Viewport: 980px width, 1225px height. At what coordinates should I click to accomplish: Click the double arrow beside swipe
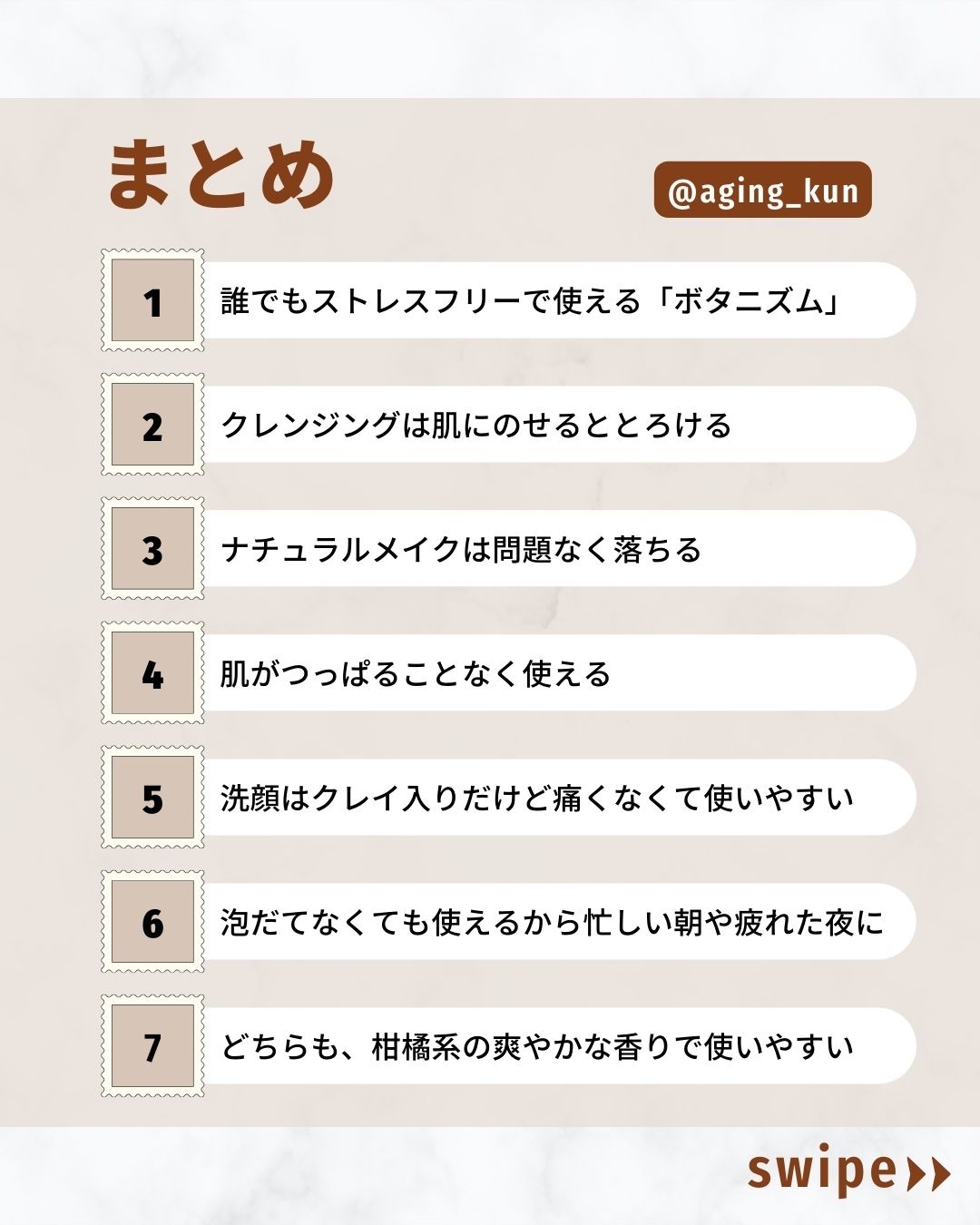tap(928, 1173)
